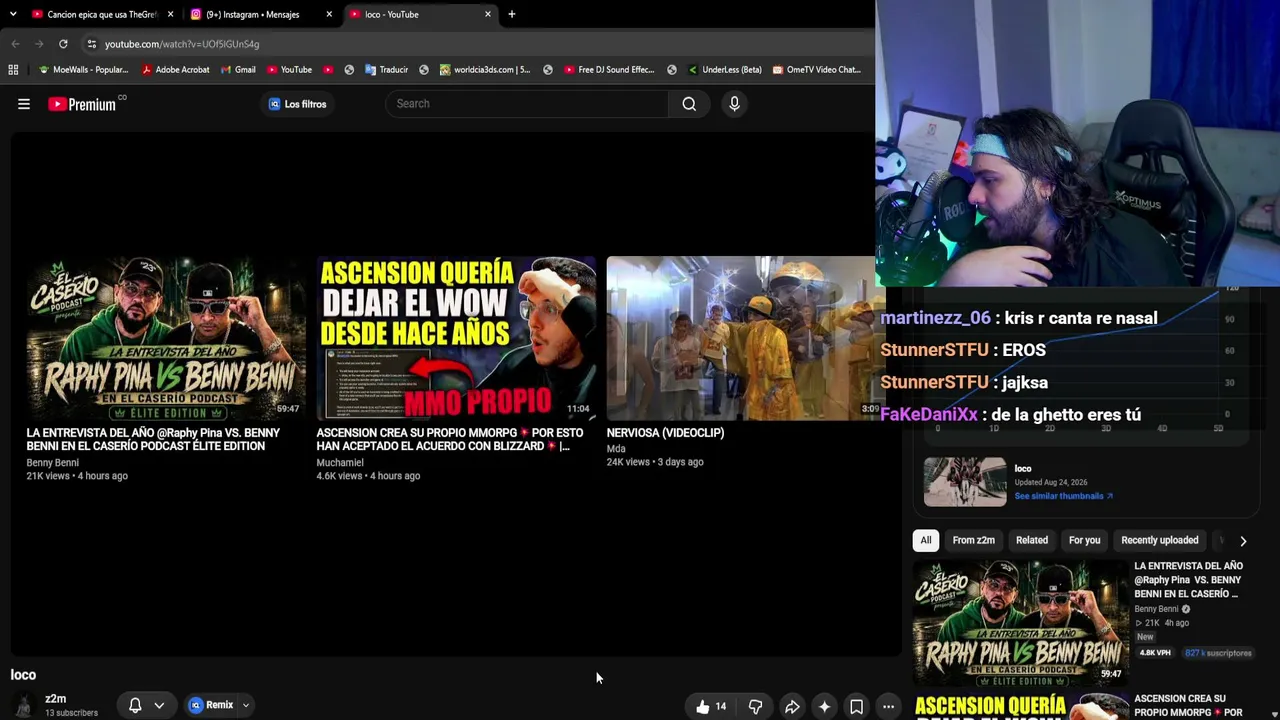Focus the YouTube Search field
1280x720 pixels.
tap(527, 104)
